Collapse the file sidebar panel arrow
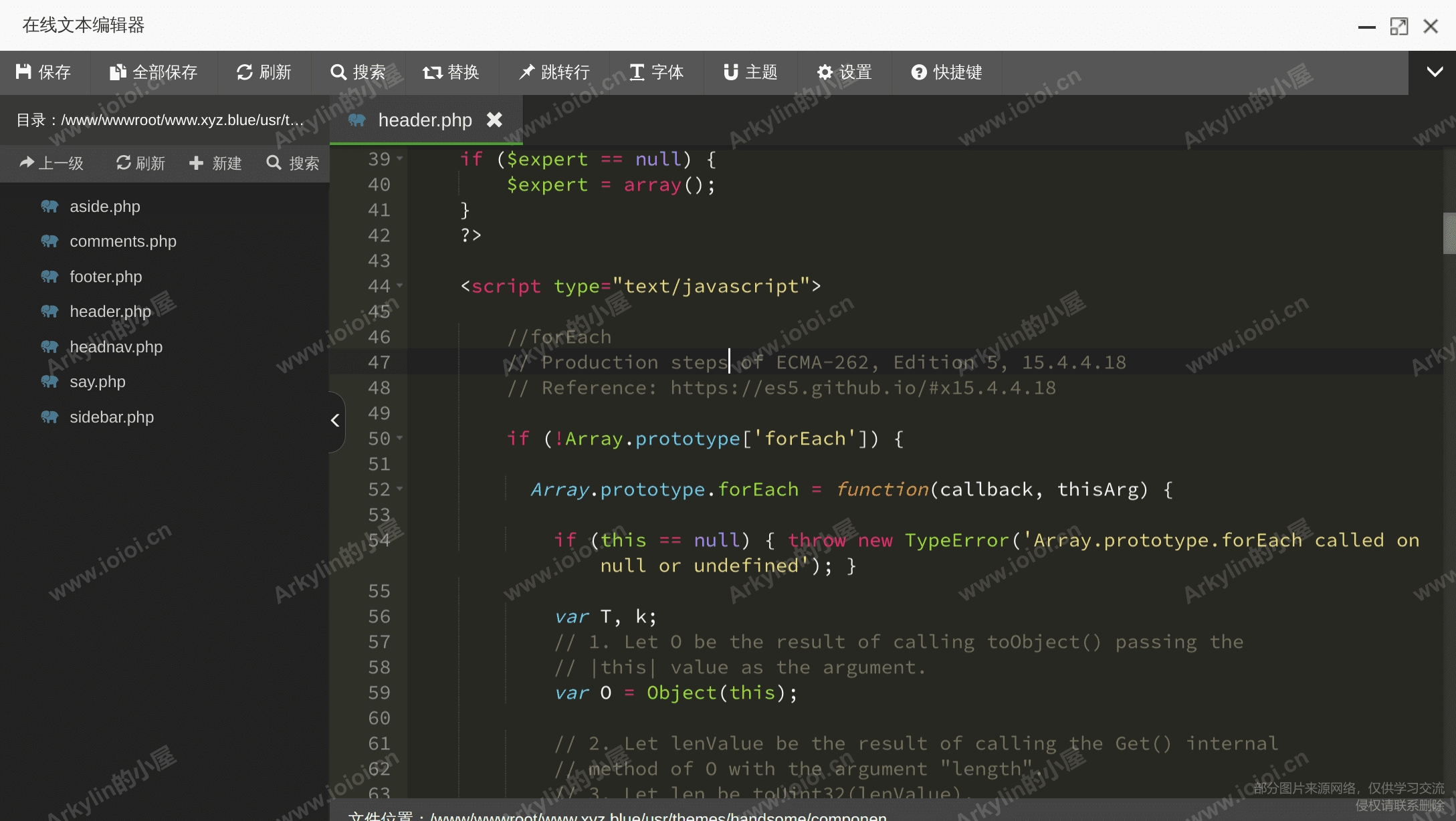The width and height of the screenshot is (1456, 821). [336, 421]
